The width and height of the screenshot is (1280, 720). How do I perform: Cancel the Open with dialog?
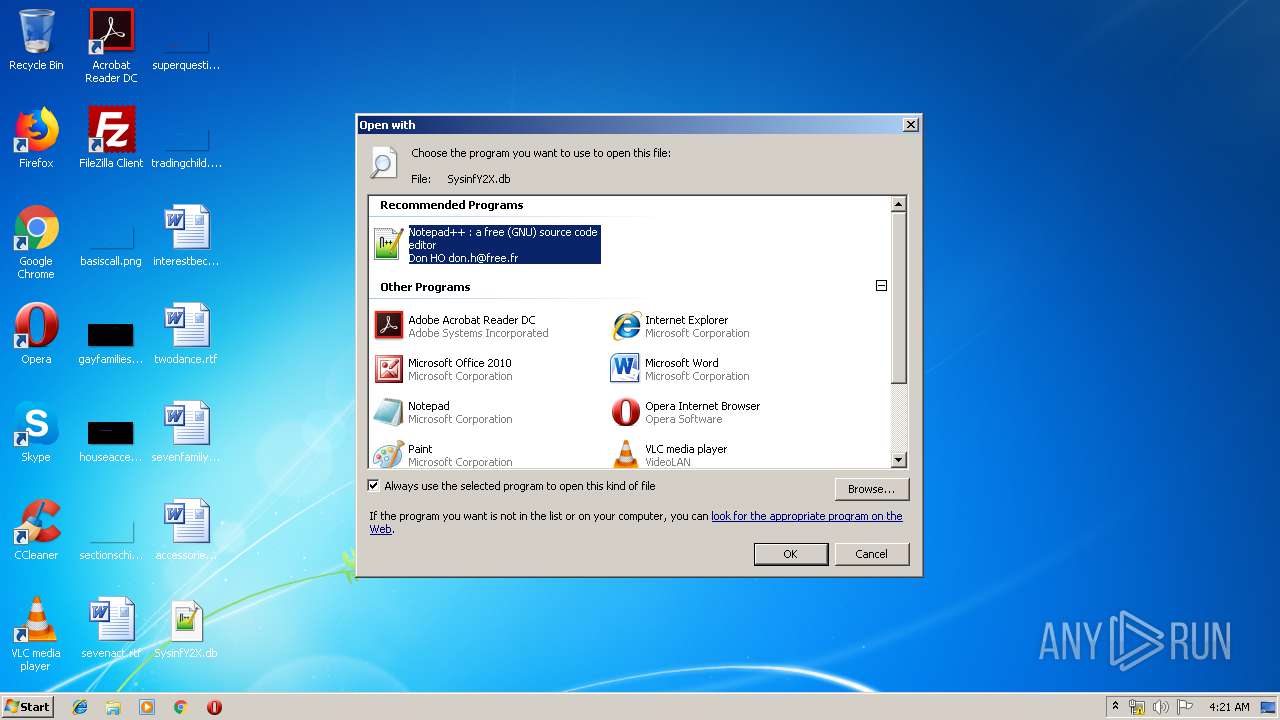[x=871, y=554]
